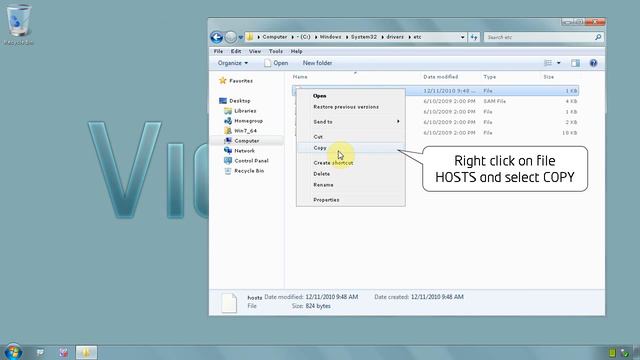This screenshot has height=360, width=640.
Task: Open the blue Help question-mark icon
Action: coord(593,63)
